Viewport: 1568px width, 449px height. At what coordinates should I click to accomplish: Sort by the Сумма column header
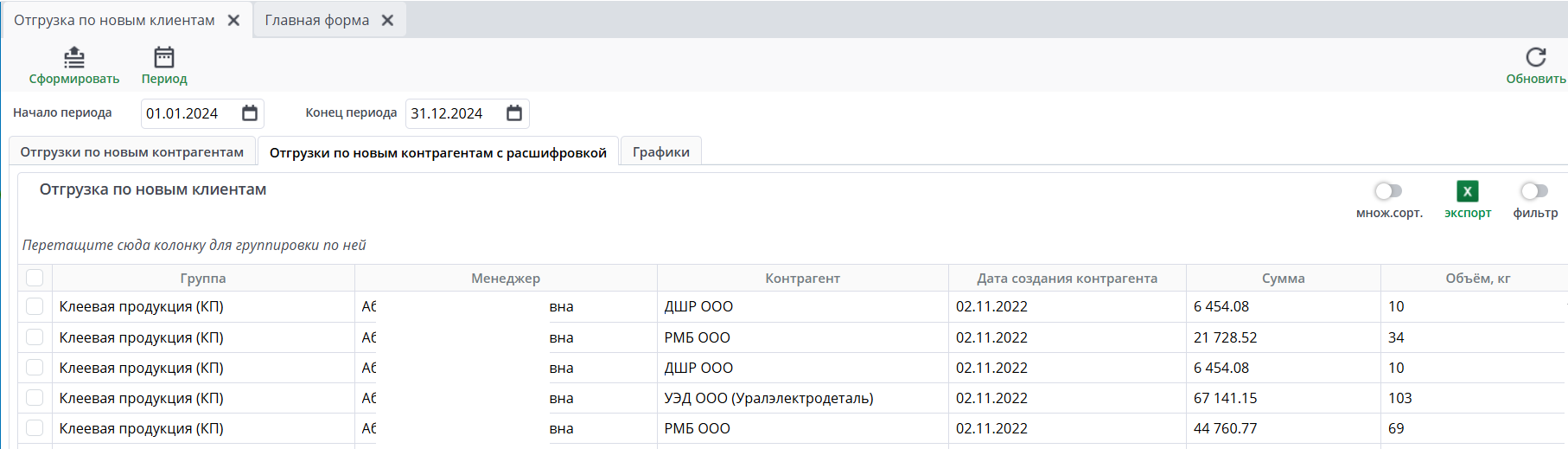coord(1283,279)
